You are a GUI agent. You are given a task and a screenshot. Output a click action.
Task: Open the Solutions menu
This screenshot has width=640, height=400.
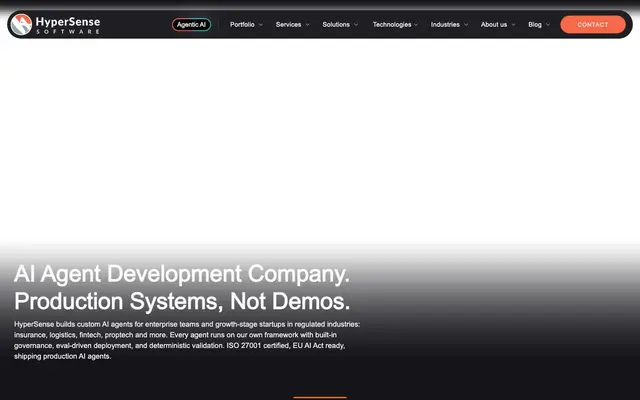pos(336,24)
